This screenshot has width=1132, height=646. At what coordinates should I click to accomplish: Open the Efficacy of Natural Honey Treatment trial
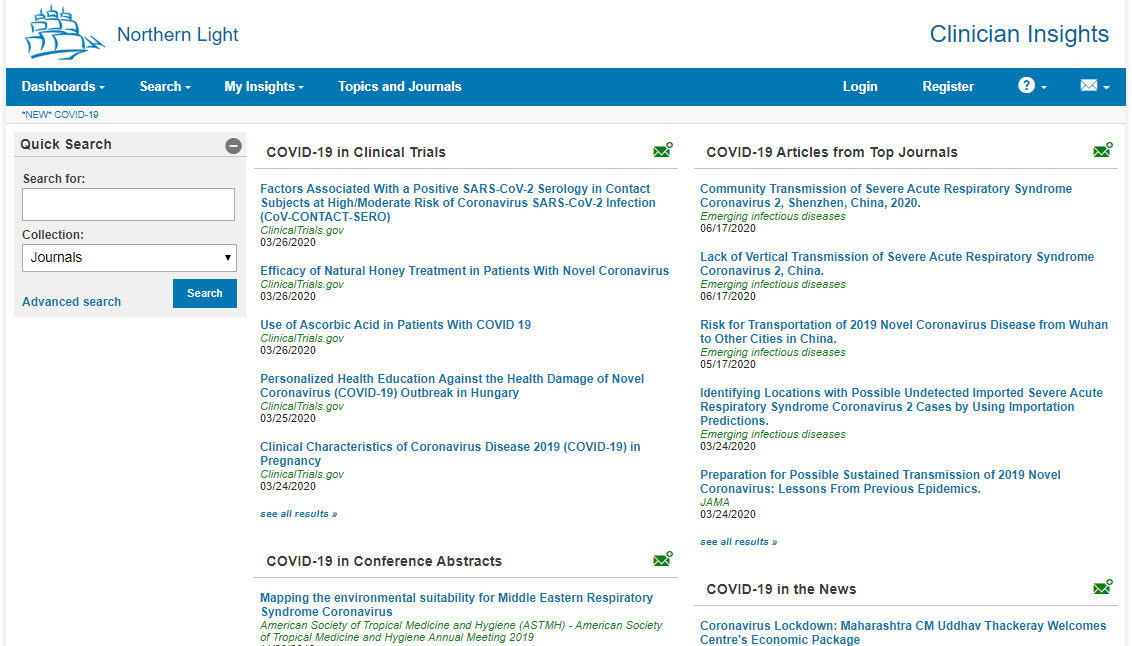(464, 271)
